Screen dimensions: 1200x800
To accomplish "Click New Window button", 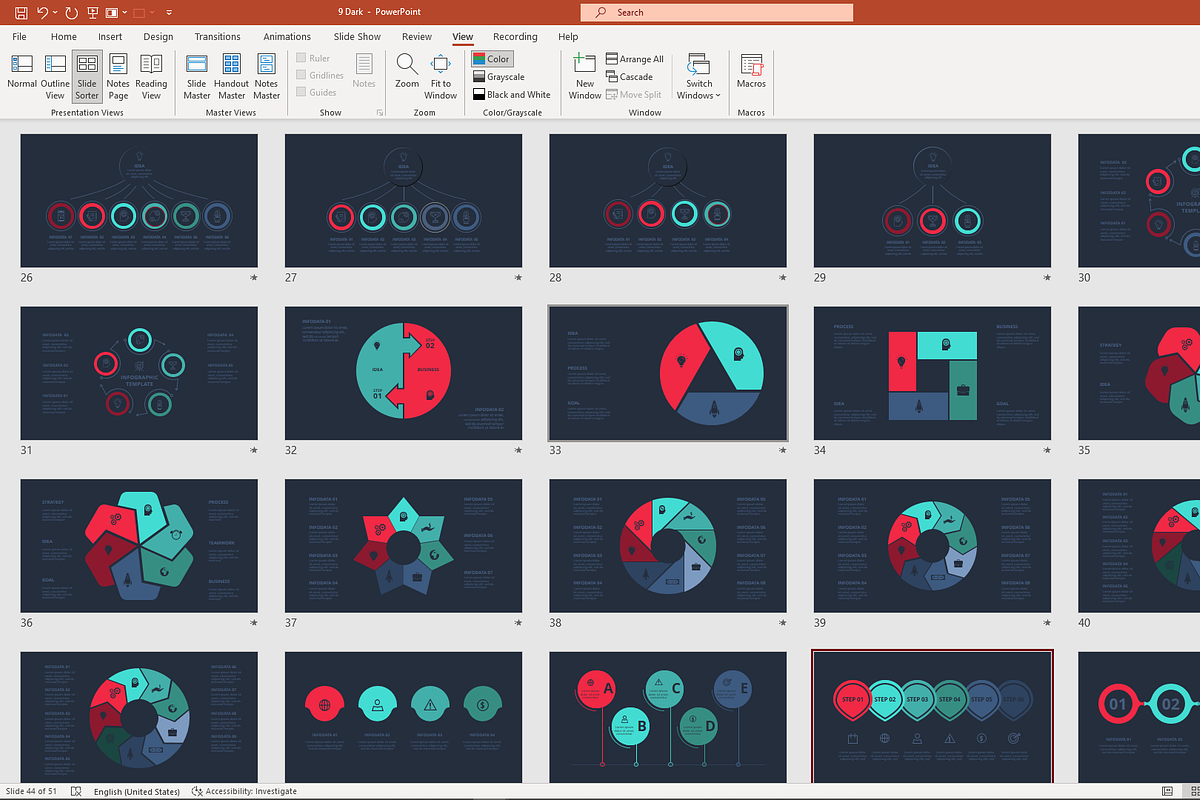I will point(585,75).
